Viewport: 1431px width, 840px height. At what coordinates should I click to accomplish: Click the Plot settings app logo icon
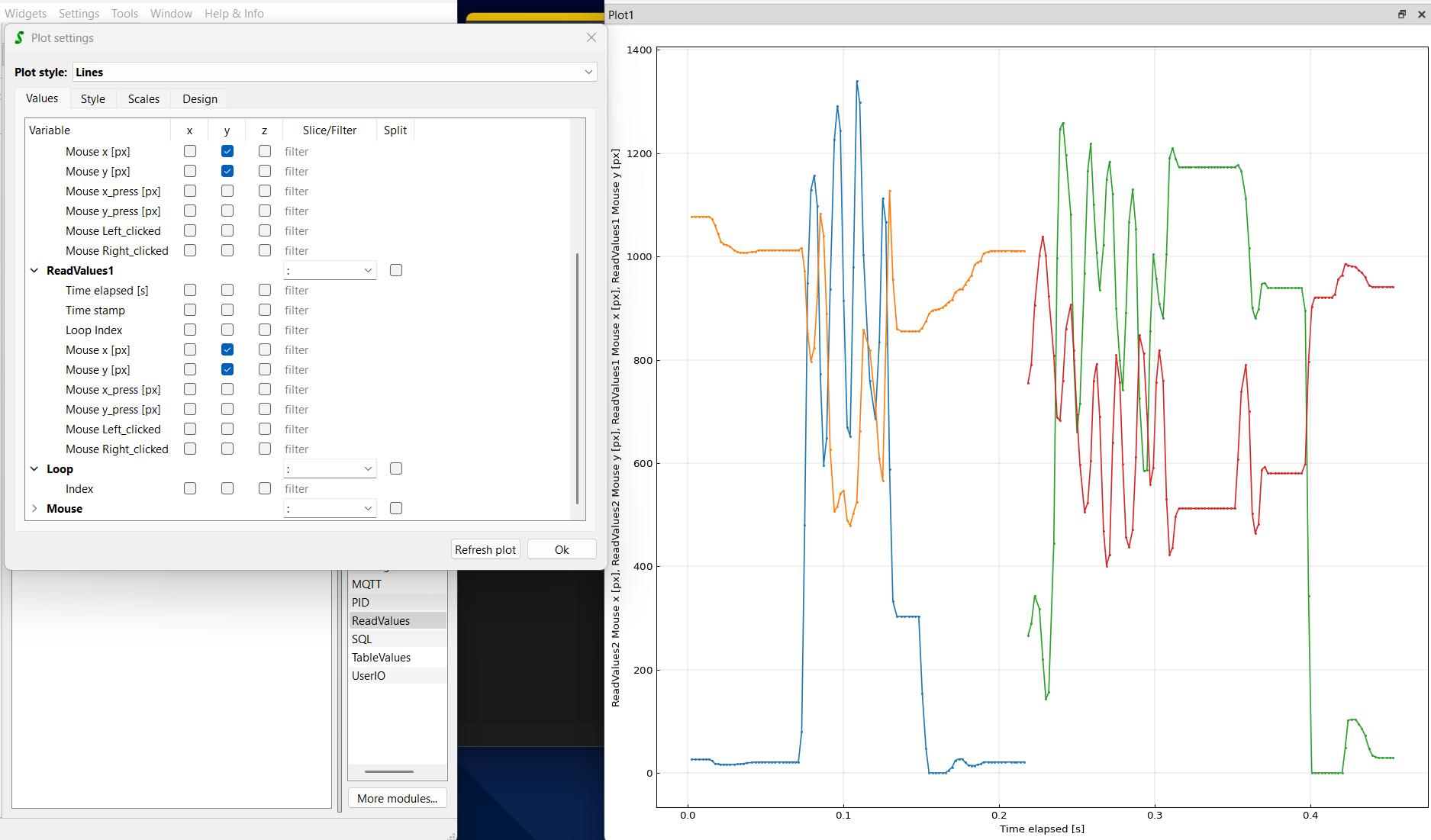point(19,37)
